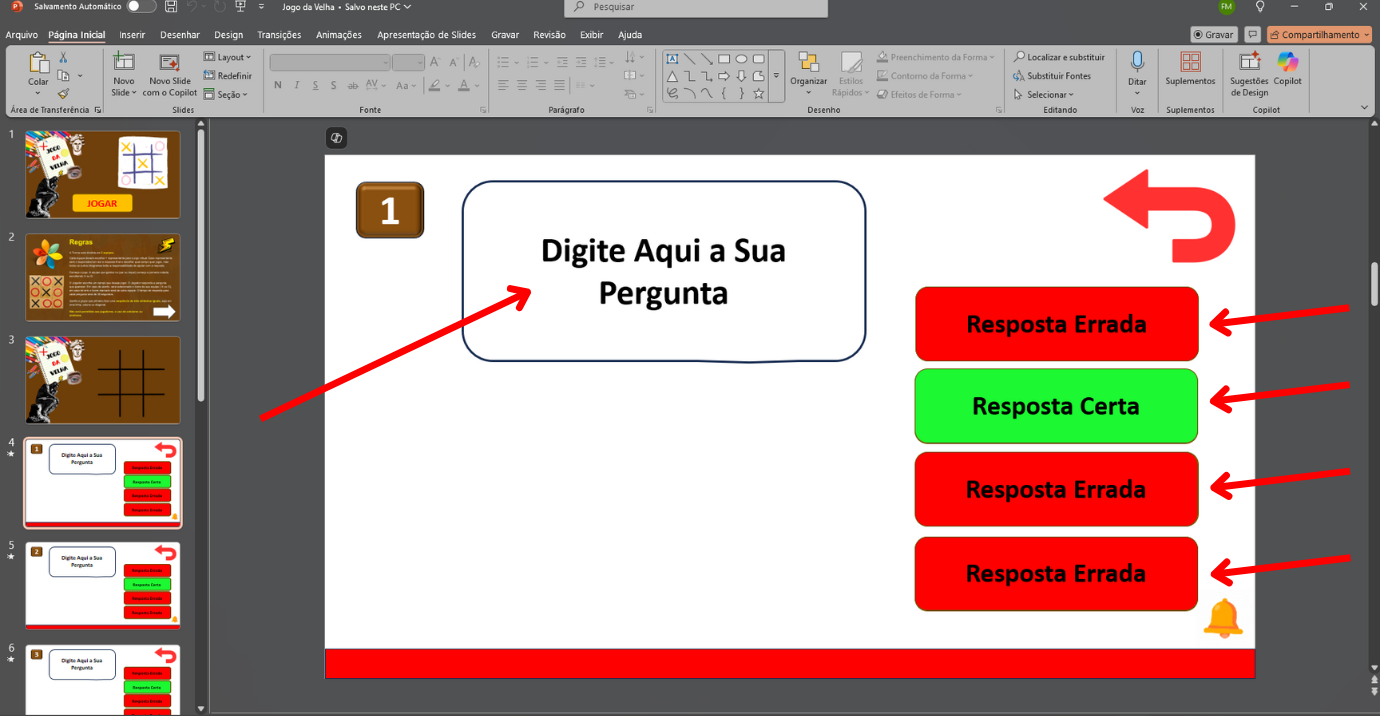The image size is (1380, 718).
Task: Click the Copilot icon in the ribbon
Action: click(x=1288, y=70)
